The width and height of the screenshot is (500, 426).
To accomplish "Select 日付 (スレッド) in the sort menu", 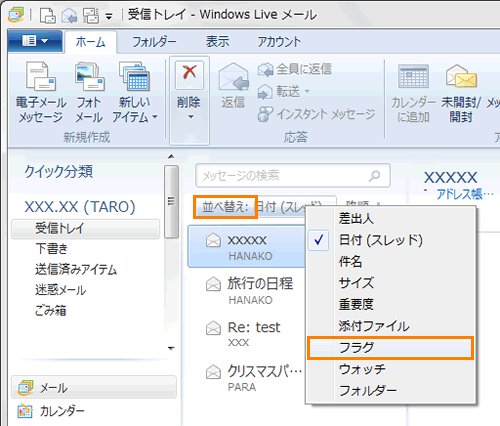I will (391, 240).
